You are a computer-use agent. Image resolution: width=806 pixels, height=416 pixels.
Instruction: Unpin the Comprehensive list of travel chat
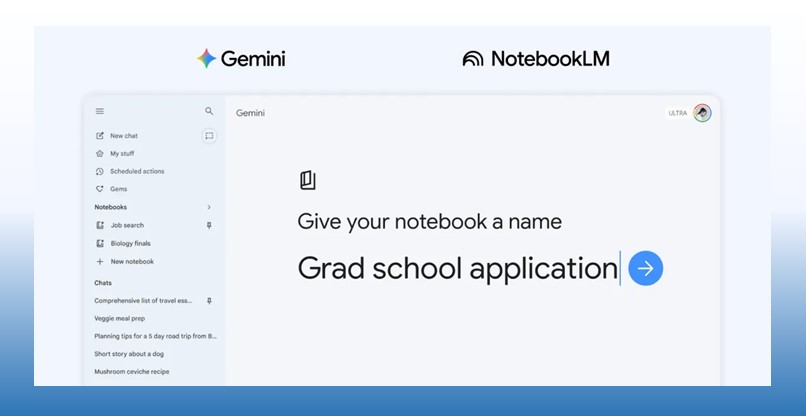pos(209,301)
